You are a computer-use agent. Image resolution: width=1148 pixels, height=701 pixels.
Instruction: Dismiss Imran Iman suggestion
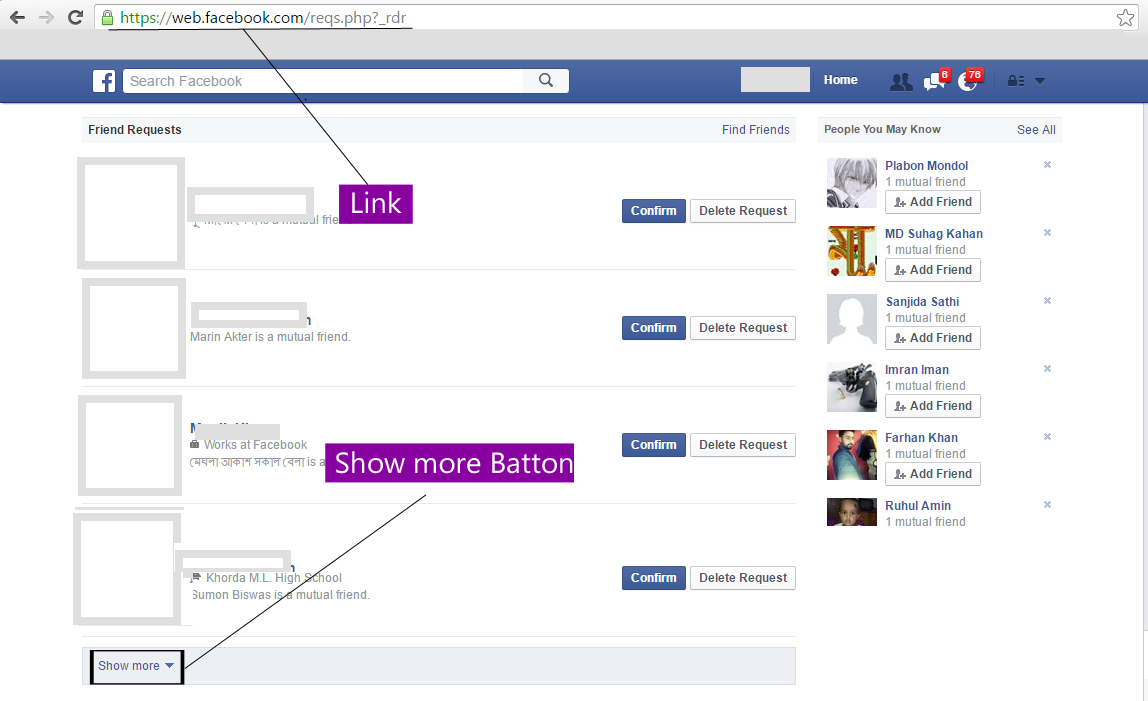[x=1048, y=369]
